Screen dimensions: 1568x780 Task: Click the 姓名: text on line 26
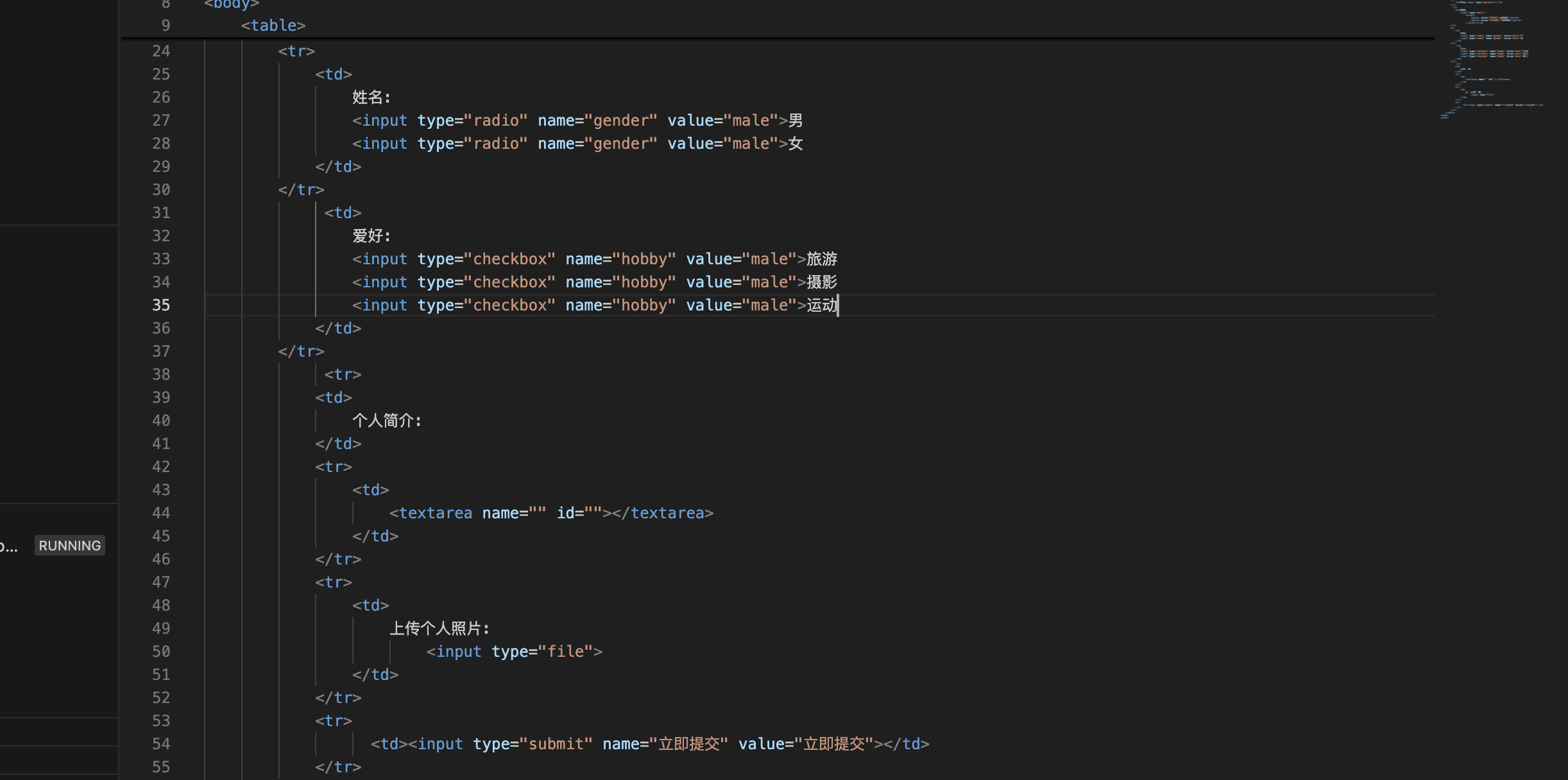point(371,97)
